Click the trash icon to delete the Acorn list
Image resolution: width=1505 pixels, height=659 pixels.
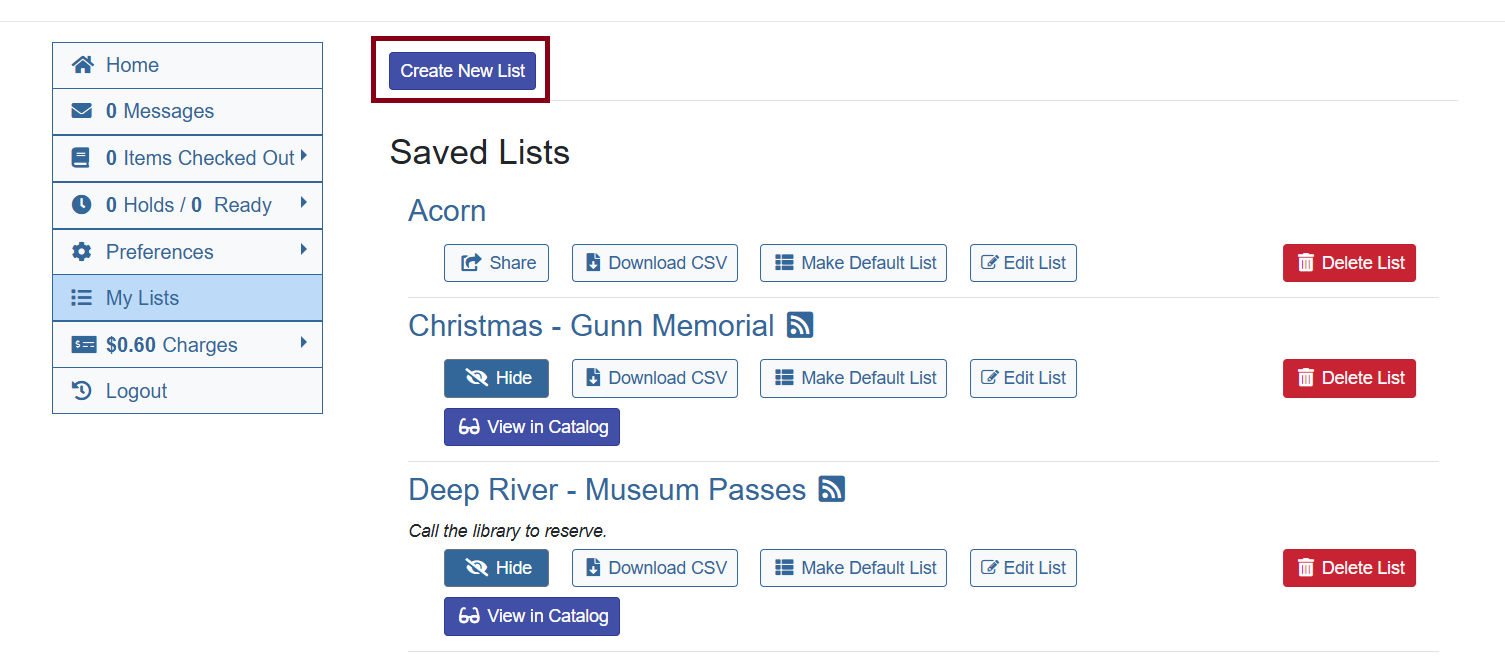[x=1306, y=262]
